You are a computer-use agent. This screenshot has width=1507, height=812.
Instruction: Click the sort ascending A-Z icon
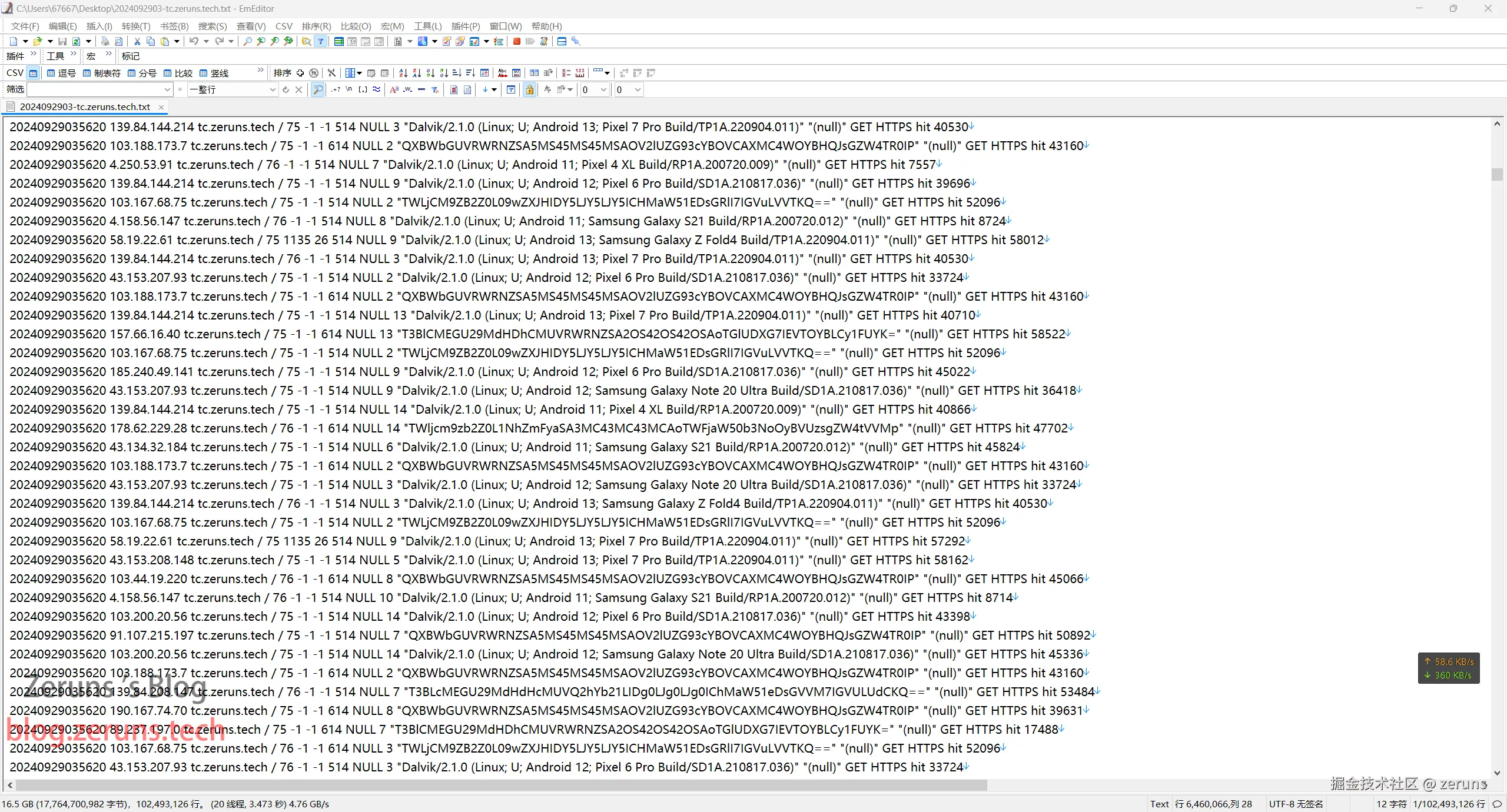pos(403,73)
